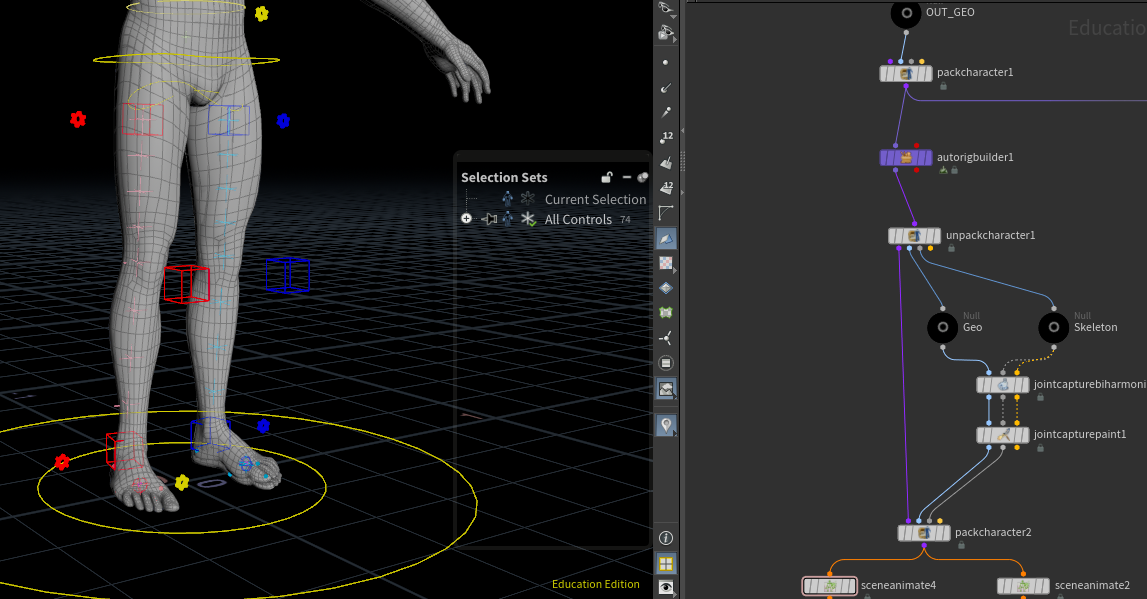Viewport: 1147px width, 599px height.
Task: Open the background image display dropdown
Action: tap(666, 388)
